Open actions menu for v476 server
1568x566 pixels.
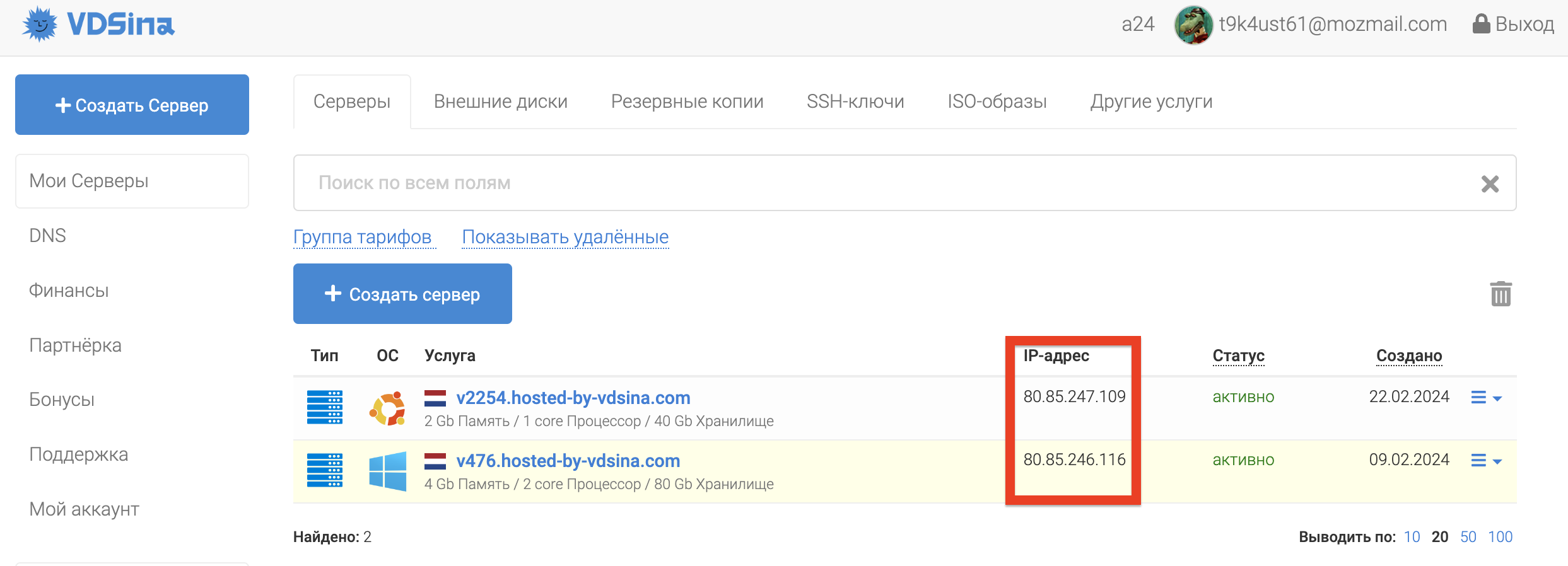pos(1486,461)
